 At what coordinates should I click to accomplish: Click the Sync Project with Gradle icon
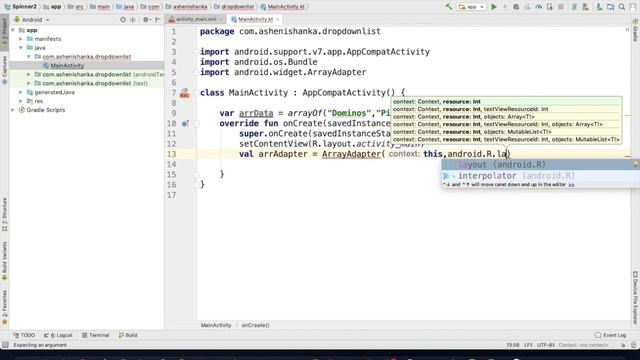click(x=574, y=7)
